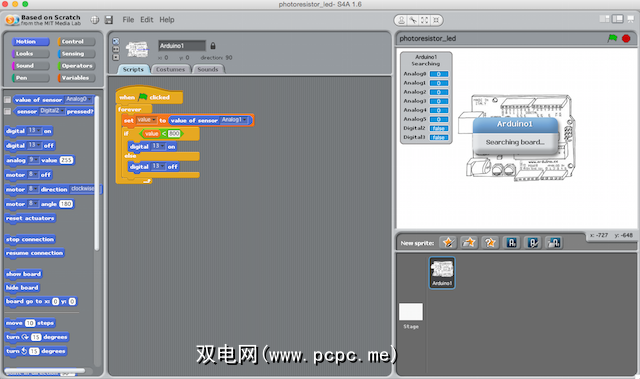The image size is (640, 379).
Task: Switch to the Costumes tab
Action: coord(171,69)
